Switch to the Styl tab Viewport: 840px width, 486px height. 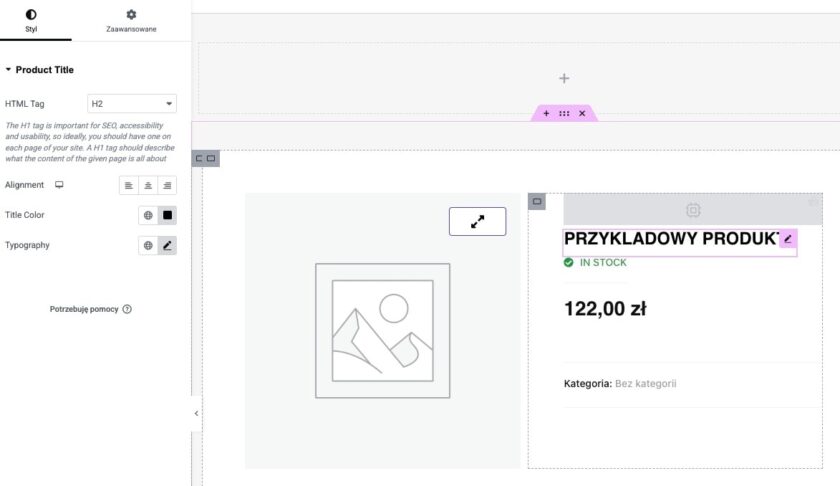pos(31,20)
